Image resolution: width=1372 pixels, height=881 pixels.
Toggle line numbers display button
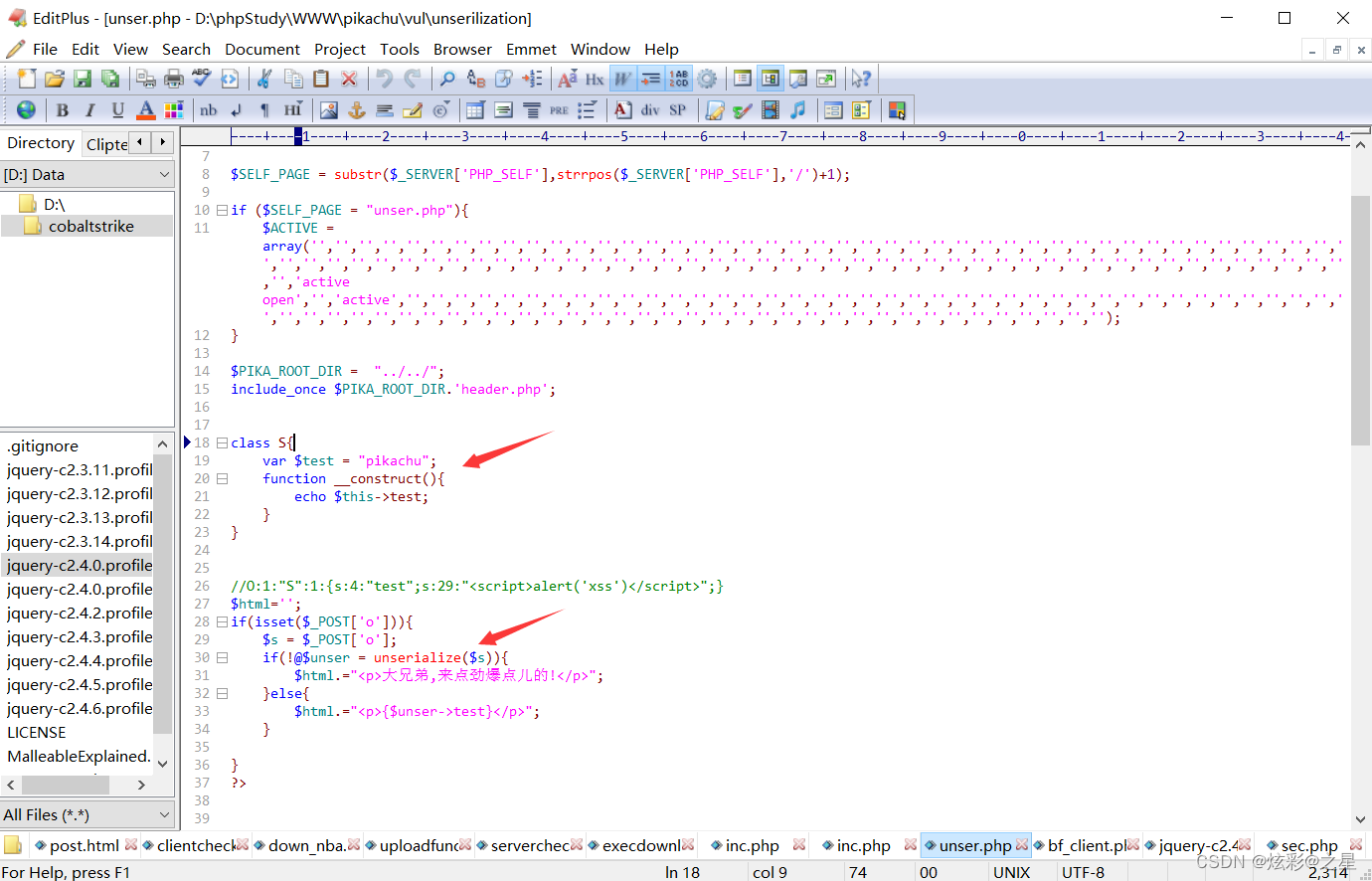tap(679, 79)
